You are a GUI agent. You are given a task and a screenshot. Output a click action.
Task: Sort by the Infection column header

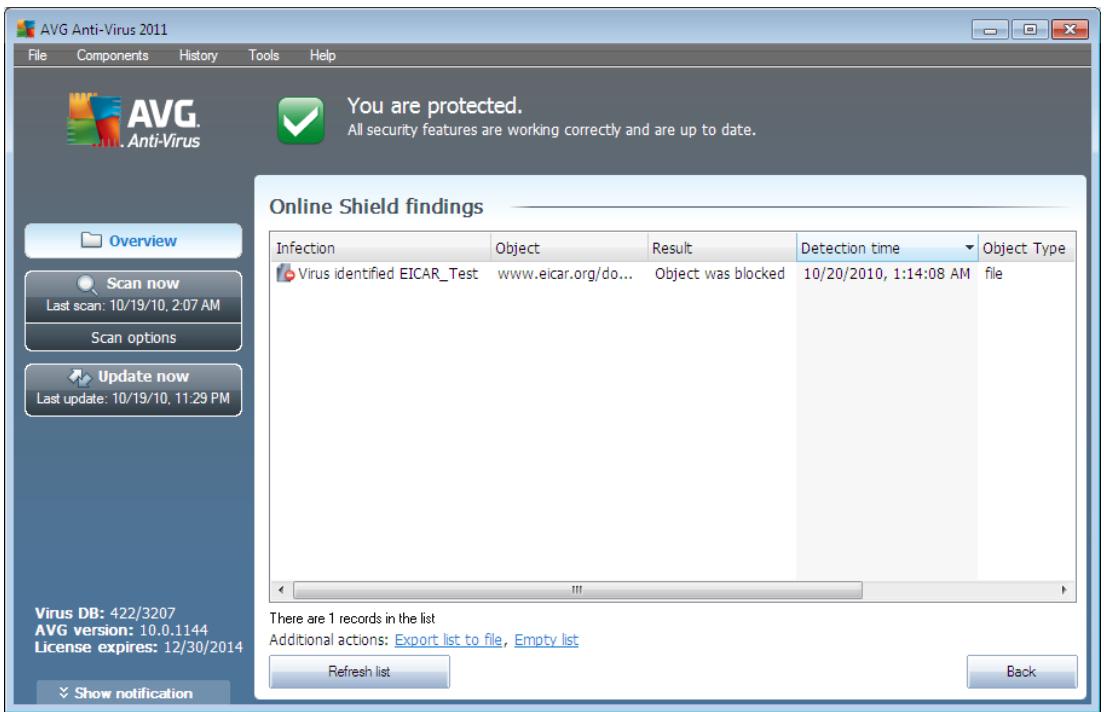pos(380,248)
